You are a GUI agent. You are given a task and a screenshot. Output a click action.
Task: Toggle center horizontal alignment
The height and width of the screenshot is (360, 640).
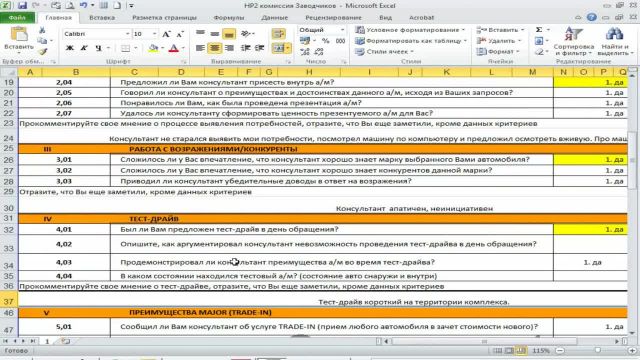pyautogui.click(x=214, y=48)
